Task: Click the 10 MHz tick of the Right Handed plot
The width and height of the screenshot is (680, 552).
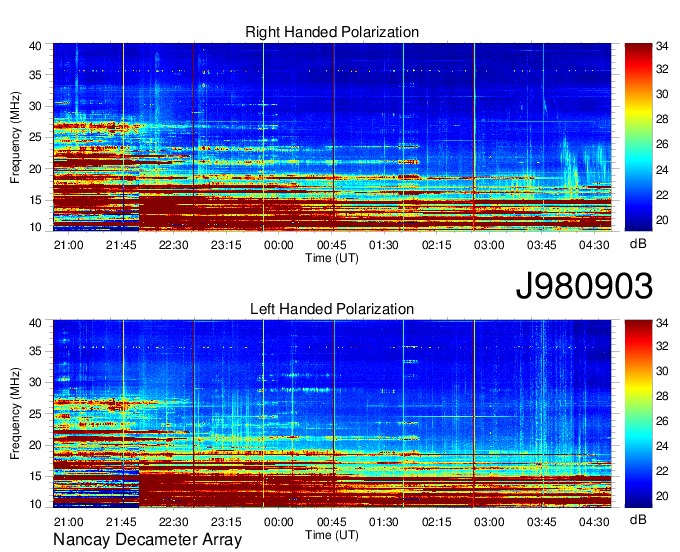Action: [x=35, y=227]
